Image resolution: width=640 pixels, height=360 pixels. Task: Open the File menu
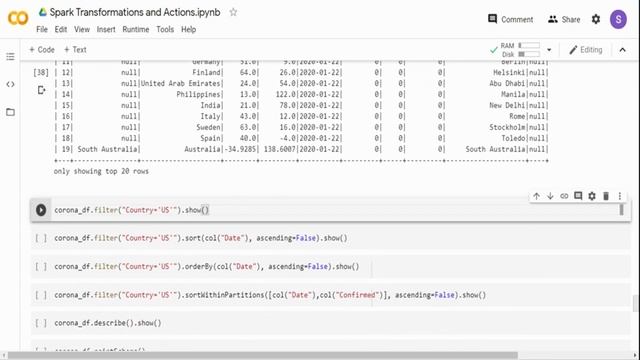pyautogui.click(x=42, y=29)
